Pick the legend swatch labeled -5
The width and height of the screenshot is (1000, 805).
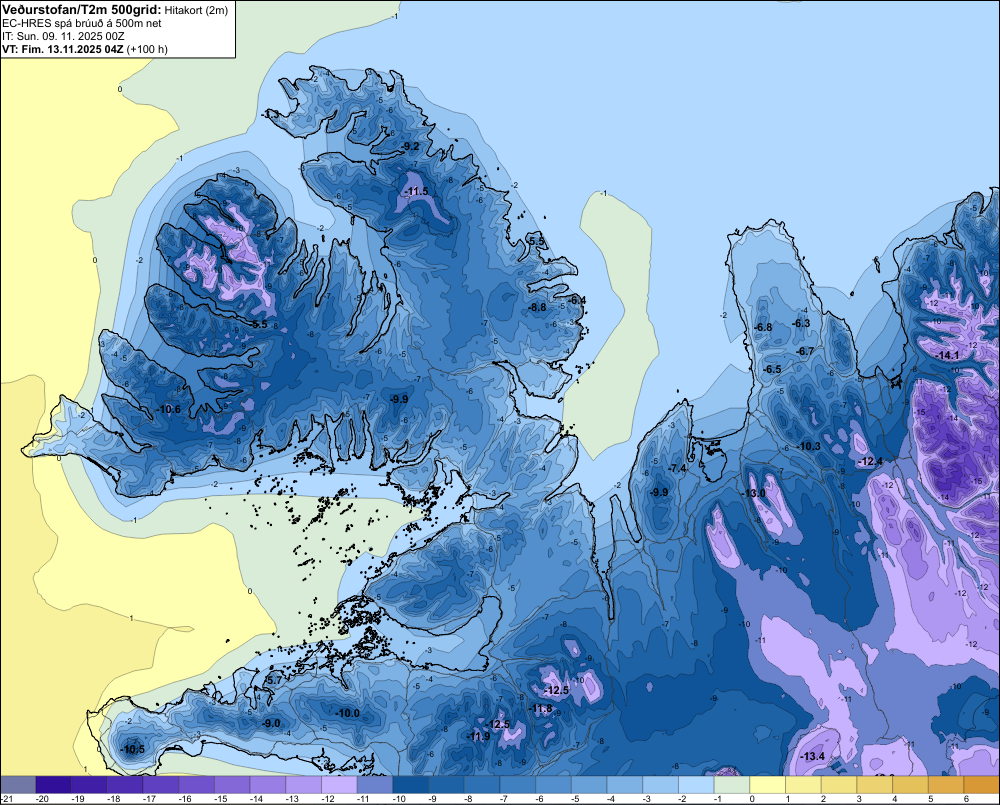589,785
